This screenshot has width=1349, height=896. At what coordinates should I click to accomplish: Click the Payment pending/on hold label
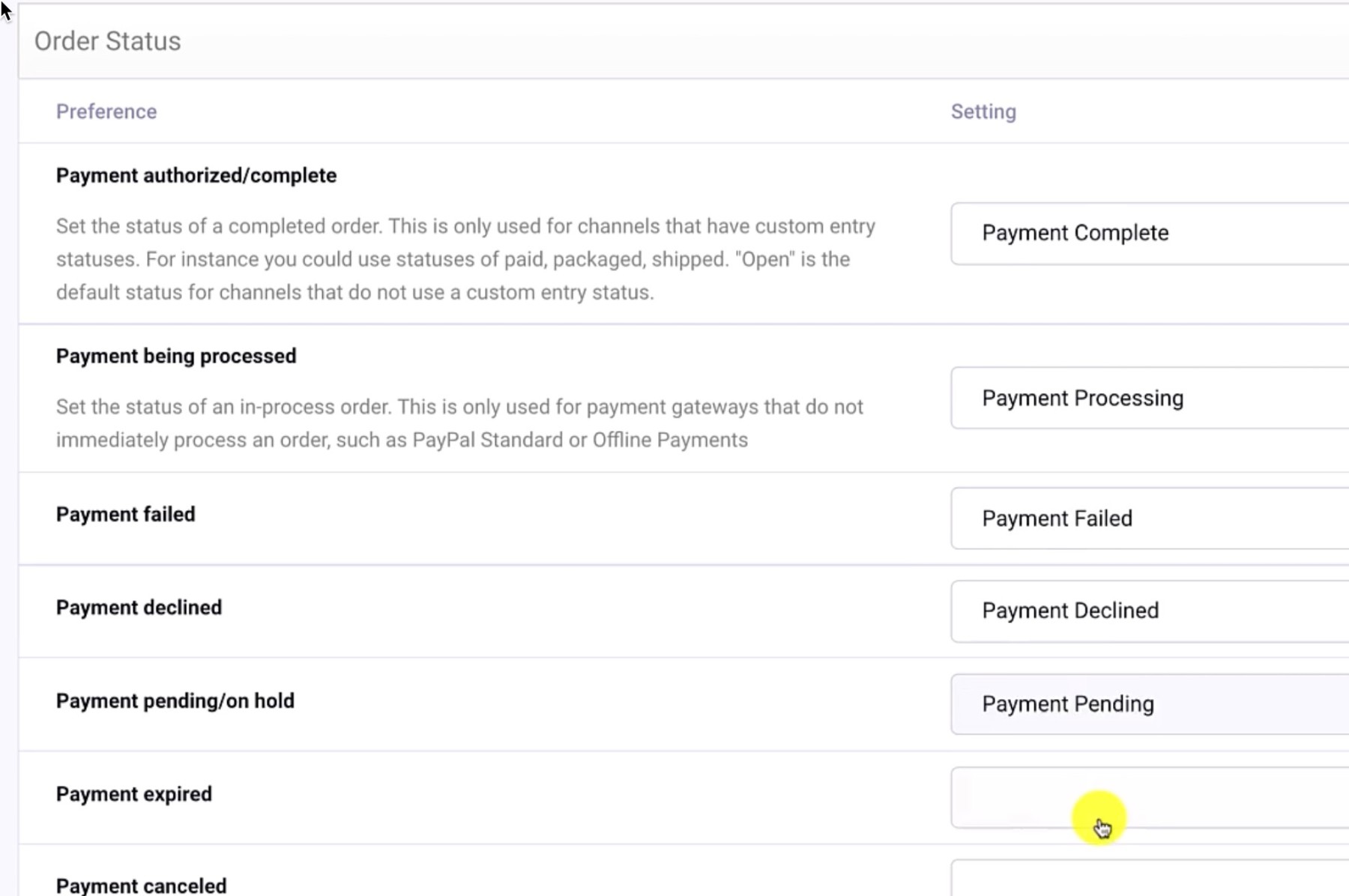175,701
